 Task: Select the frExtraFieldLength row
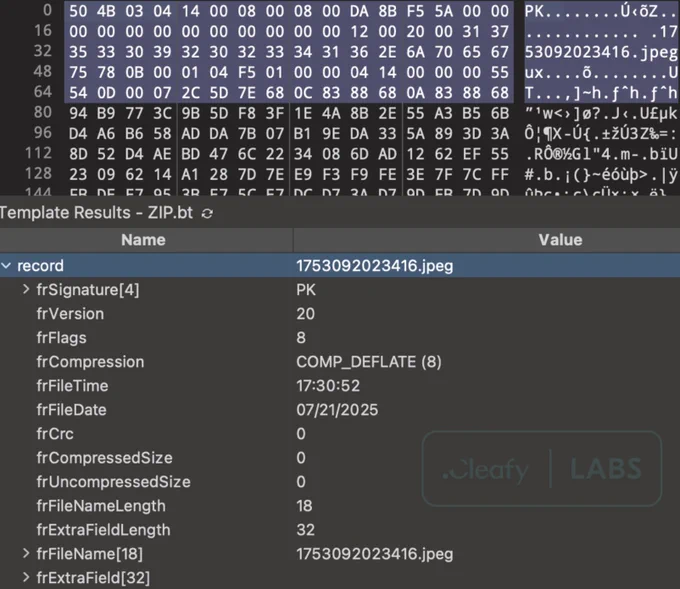(x=340, y=530)
